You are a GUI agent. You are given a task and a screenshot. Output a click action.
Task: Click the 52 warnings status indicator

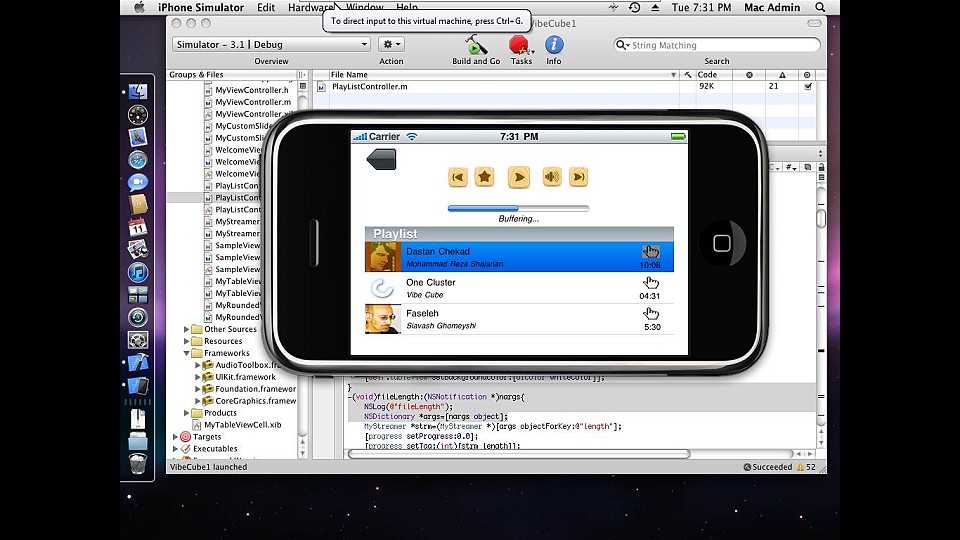tap(806, 467)
